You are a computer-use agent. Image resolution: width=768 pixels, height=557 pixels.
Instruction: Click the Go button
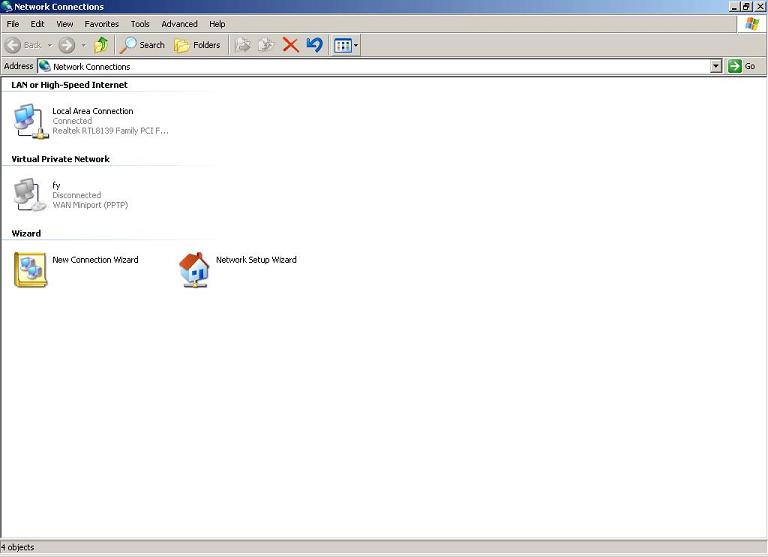pos(742,66)
